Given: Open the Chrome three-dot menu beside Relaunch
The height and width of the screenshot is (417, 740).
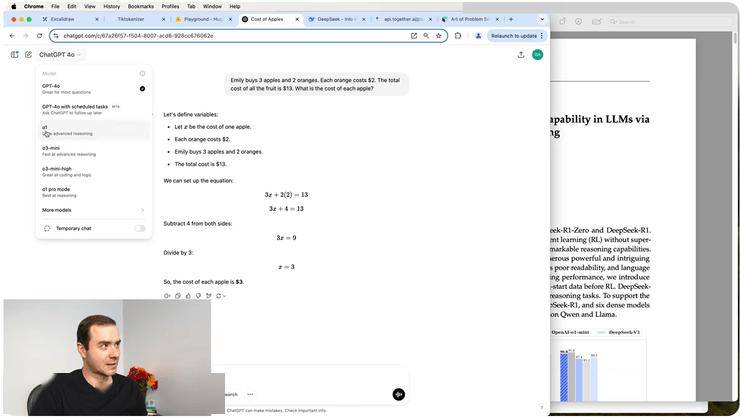Looking at the screenshot, I should (x=542, y=36).
